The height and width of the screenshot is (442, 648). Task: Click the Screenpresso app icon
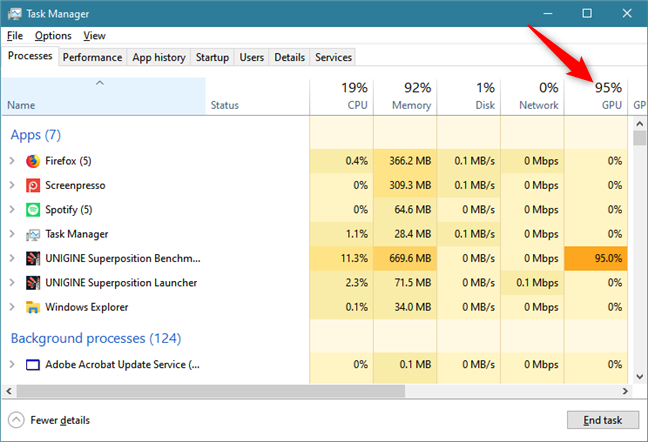coord(33,185)
